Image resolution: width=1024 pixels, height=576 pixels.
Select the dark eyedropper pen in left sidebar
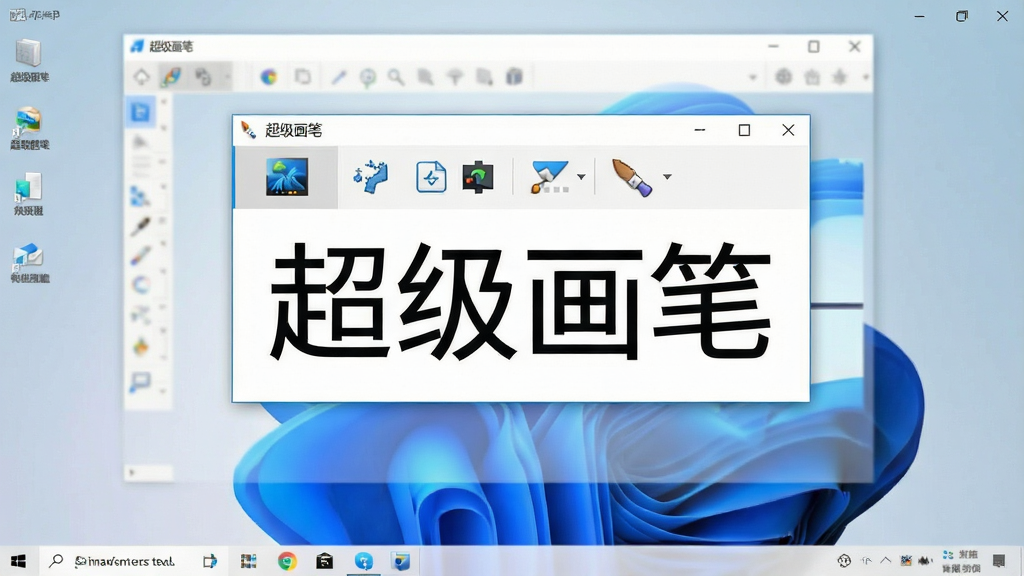coord(140,226)
